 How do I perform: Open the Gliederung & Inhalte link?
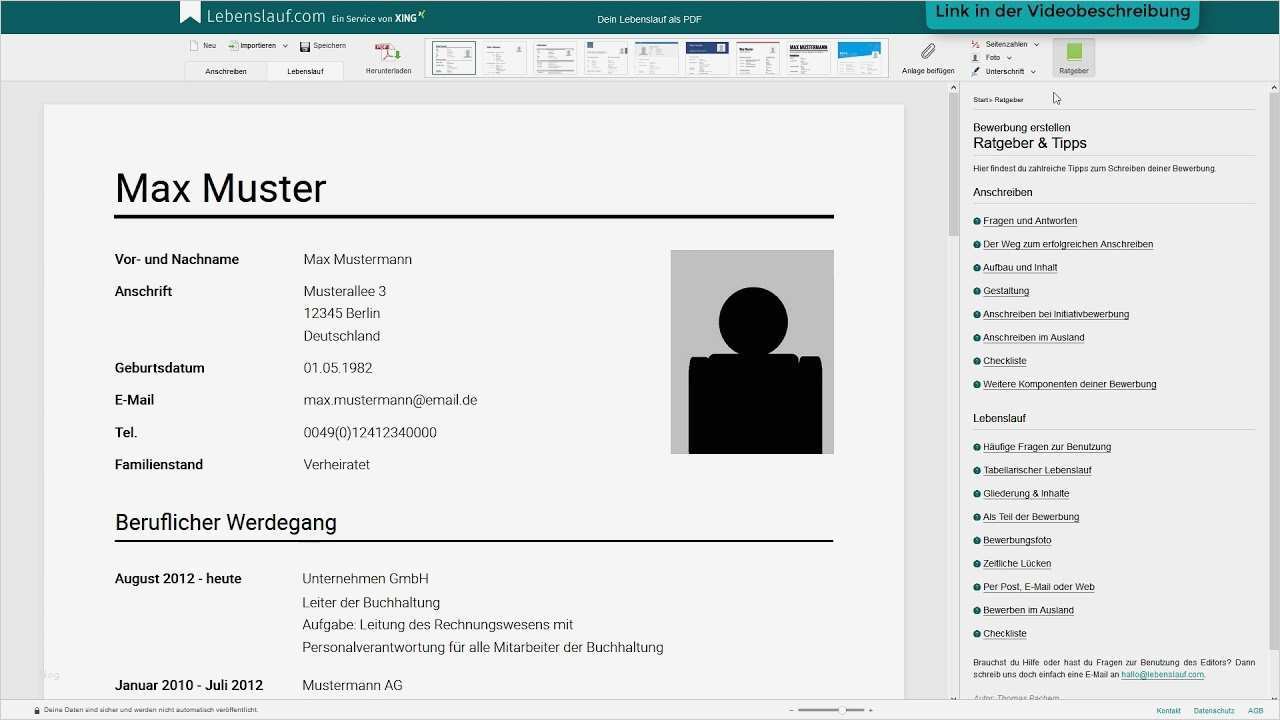(x=1026, y=494)
